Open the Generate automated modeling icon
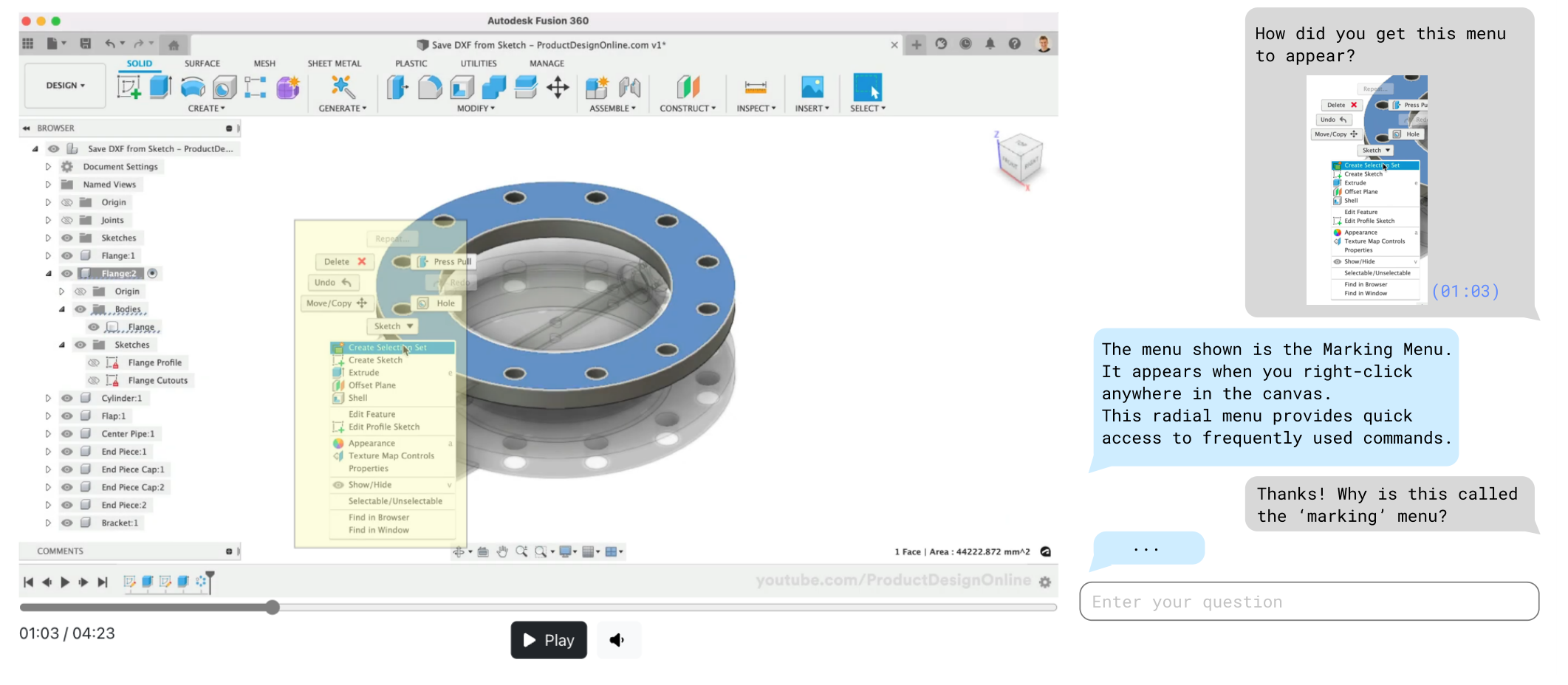Screen dimensions: 1568x685 click(x=342, y=87)
